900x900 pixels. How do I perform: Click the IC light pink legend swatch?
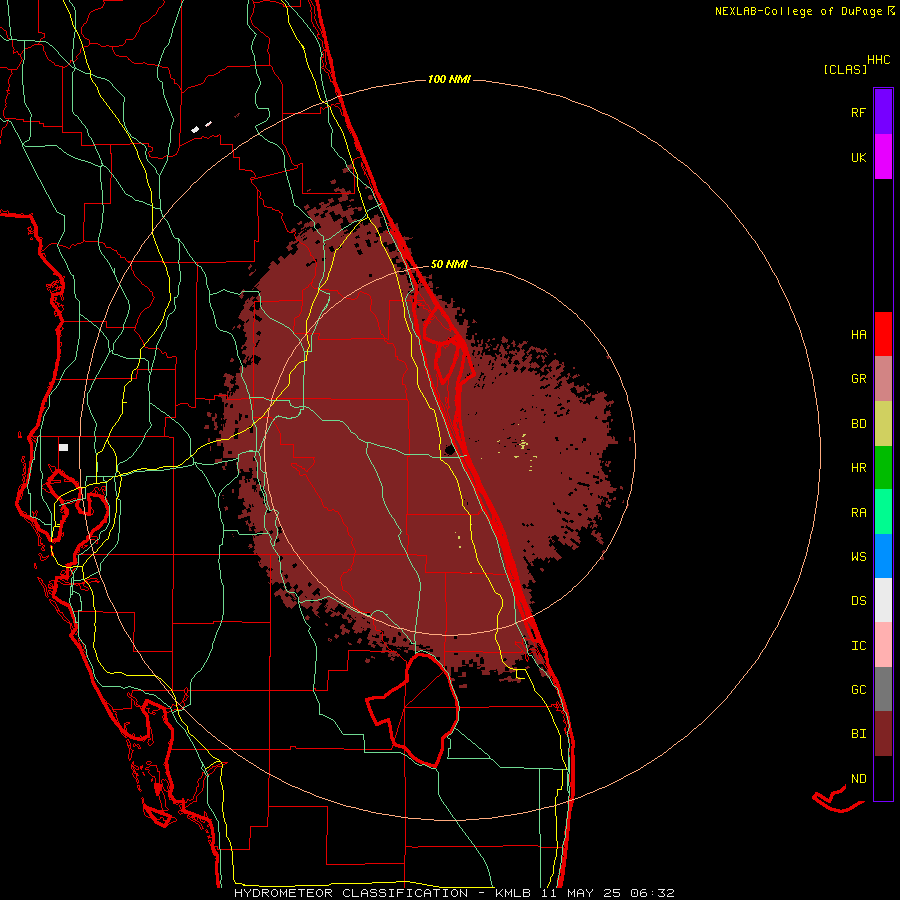(x=883, y=645)
